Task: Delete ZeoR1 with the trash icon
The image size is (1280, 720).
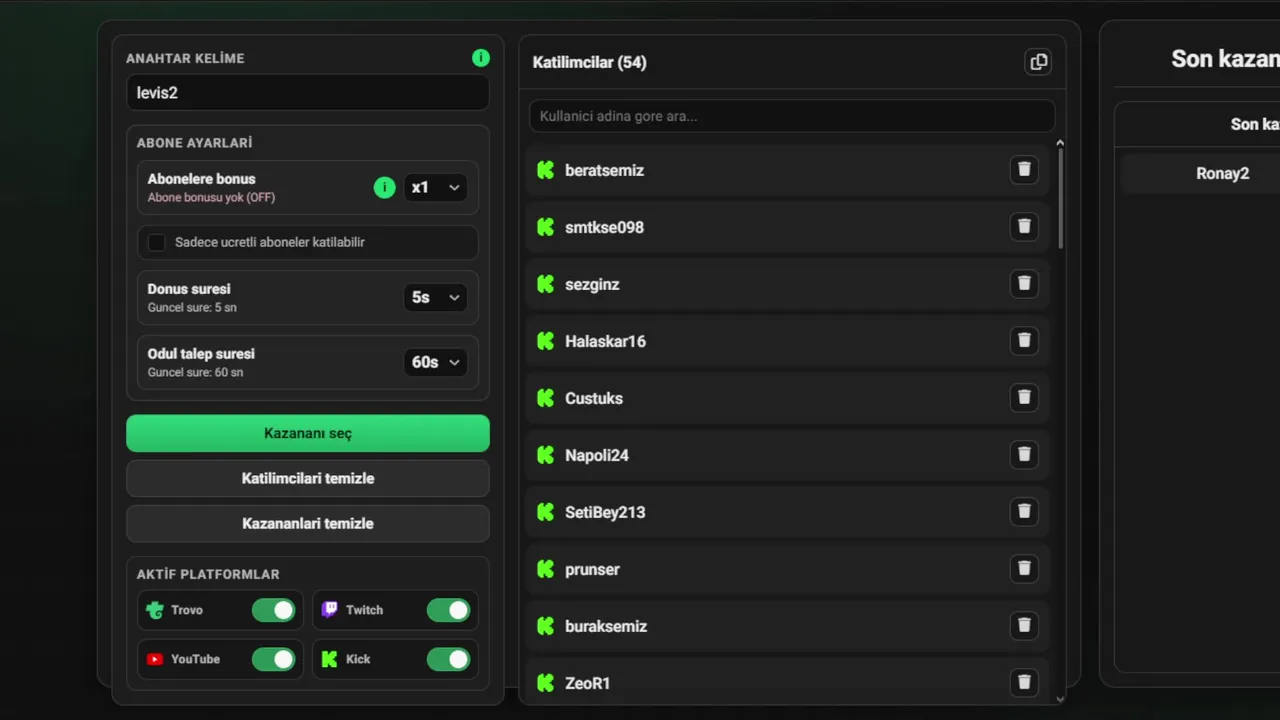Action: pos(1024,683)
